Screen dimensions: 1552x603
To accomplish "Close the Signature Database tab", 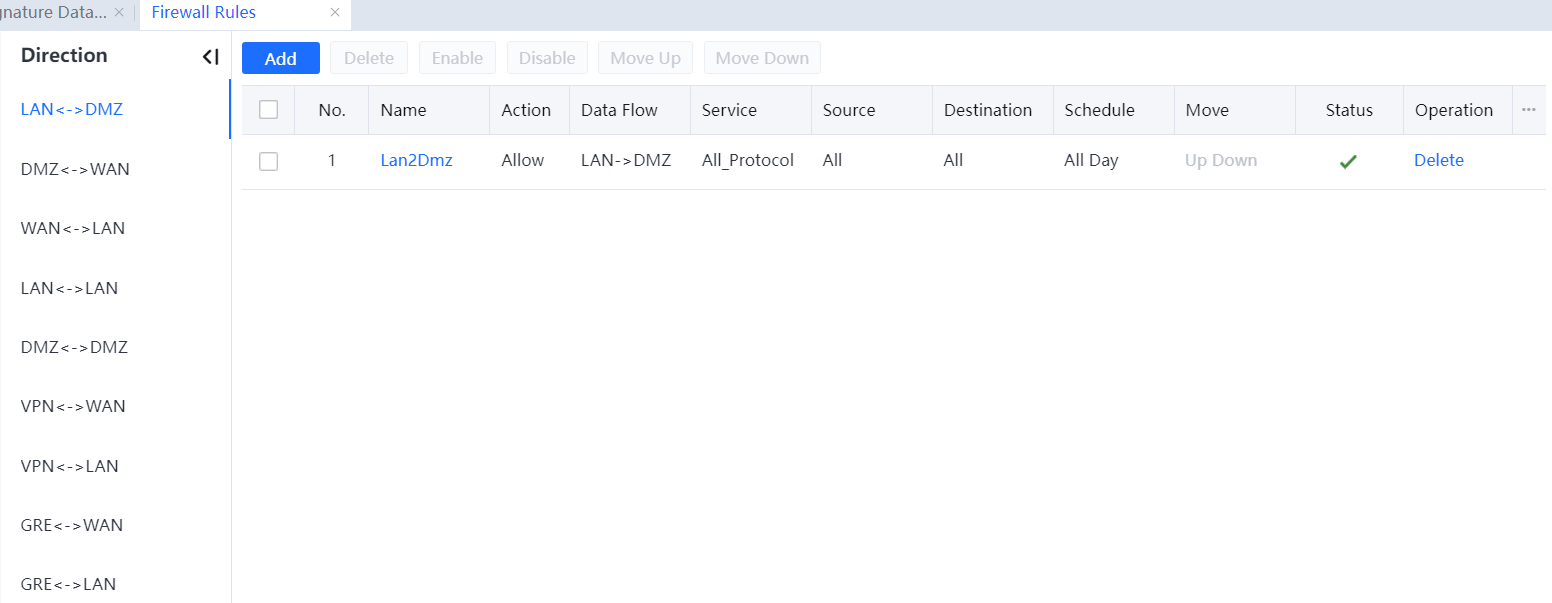I will [119, 13].
